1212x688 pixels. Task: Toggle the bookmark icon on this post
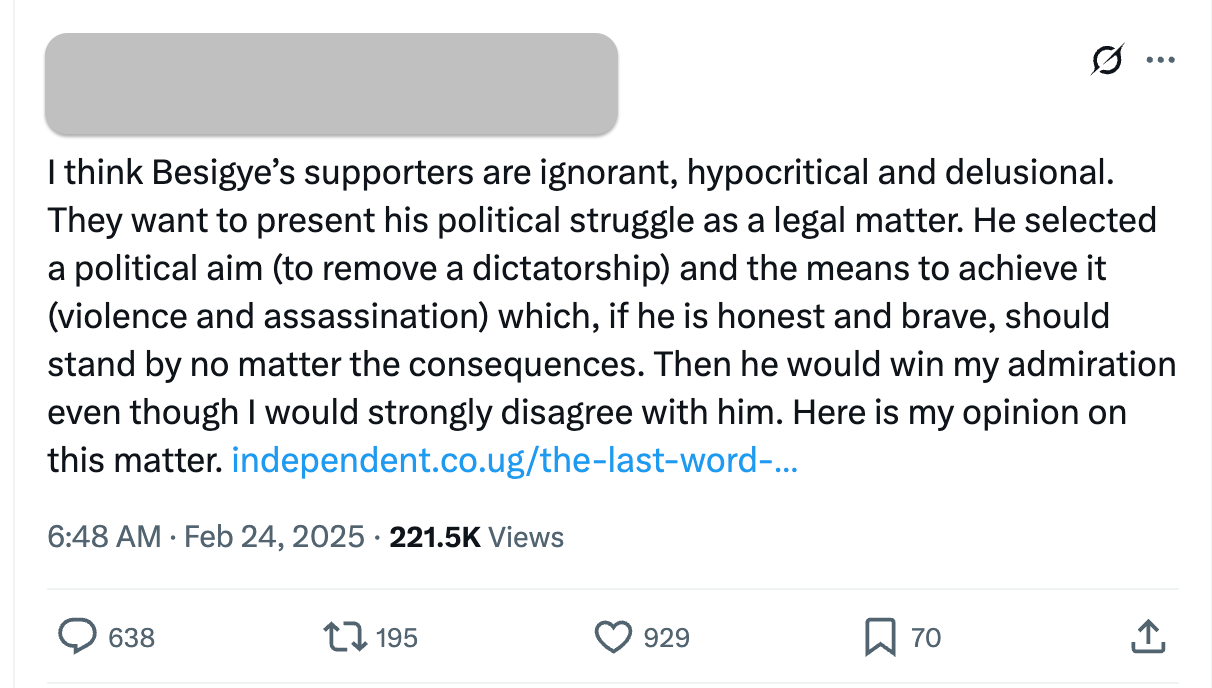879,636
